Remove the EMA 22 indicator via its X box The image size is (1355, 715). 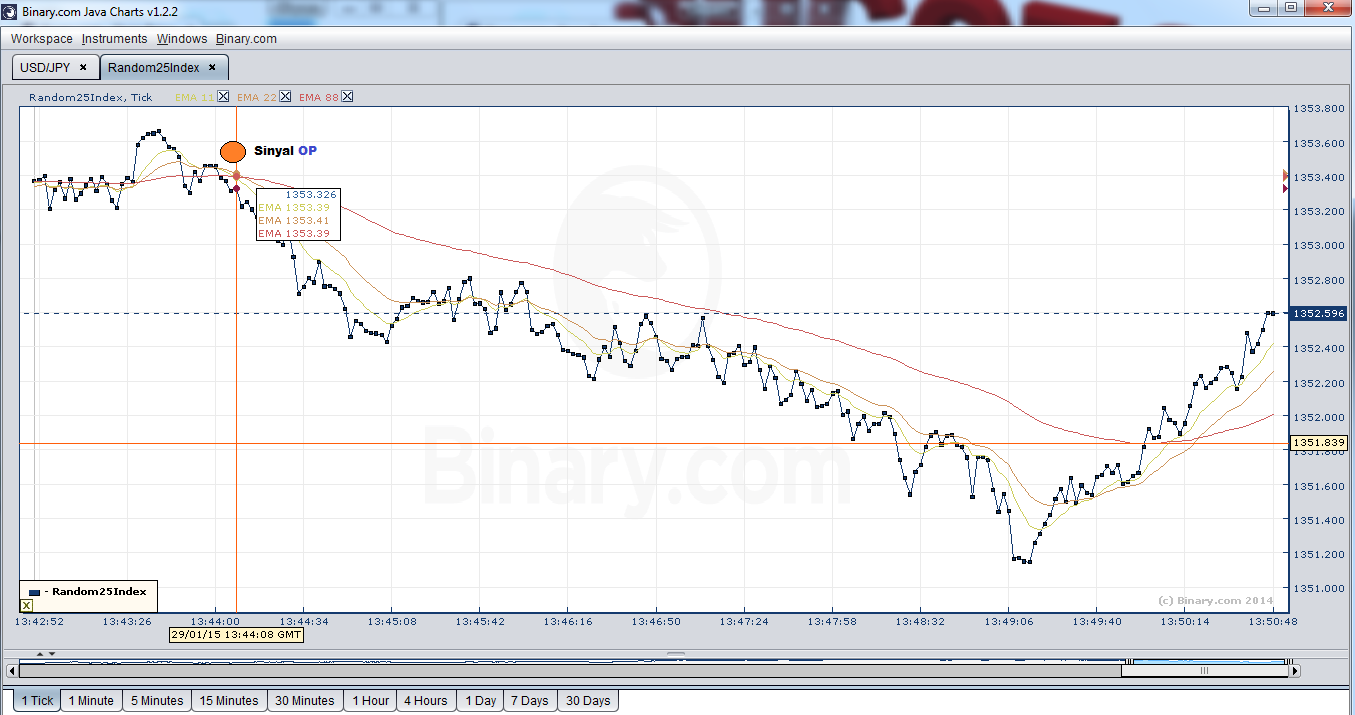click(285, 97)
